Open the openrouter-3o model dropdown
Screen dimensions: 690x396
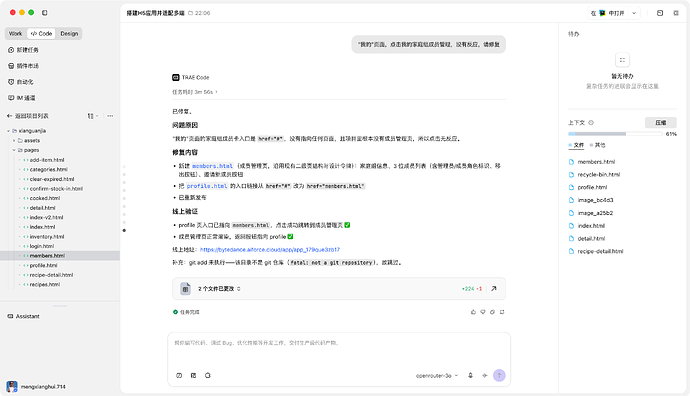437,376
